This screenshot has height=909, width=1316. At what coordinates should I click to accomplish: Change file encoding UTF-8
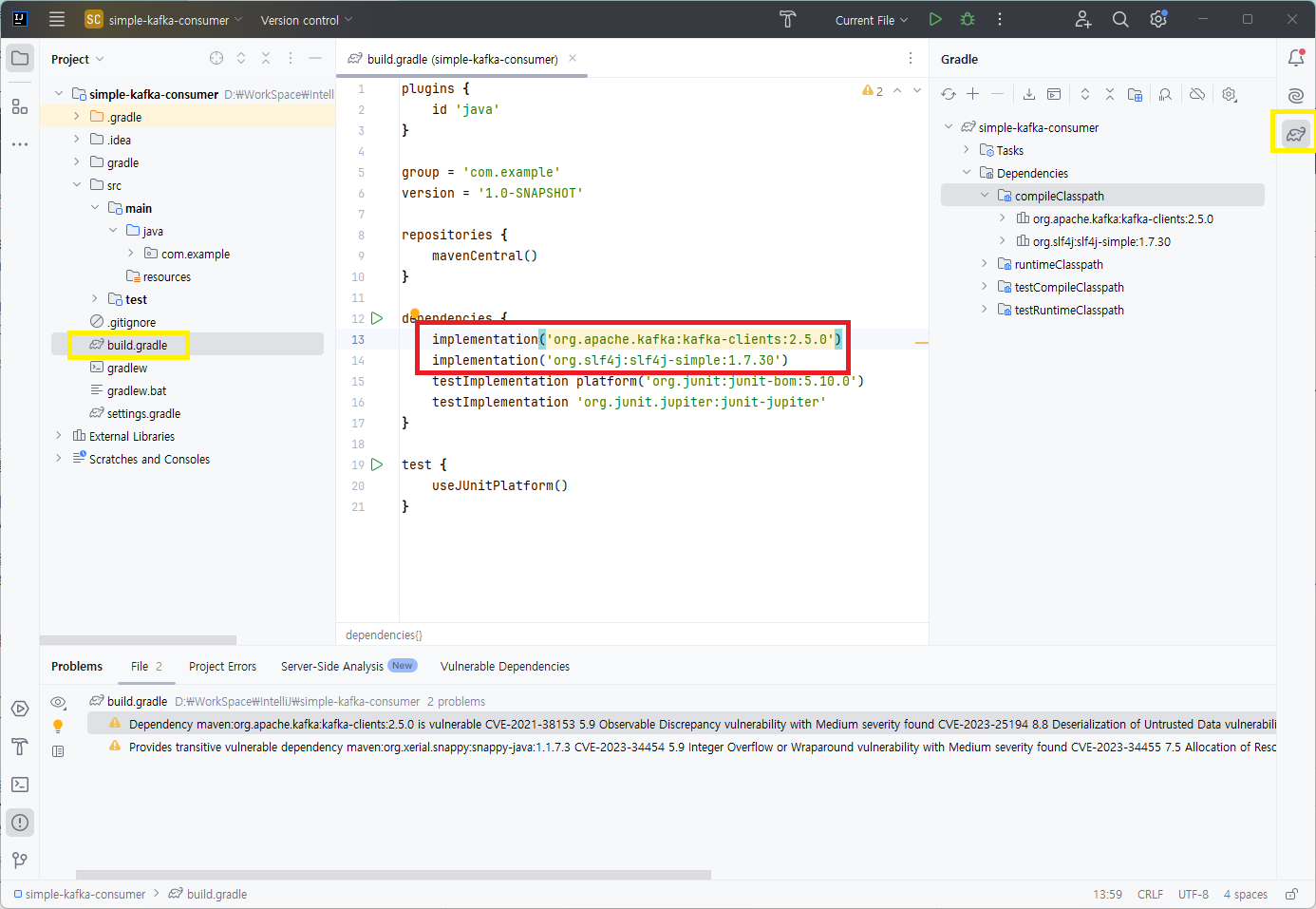pyautogui.click(x=1194, y=894)
